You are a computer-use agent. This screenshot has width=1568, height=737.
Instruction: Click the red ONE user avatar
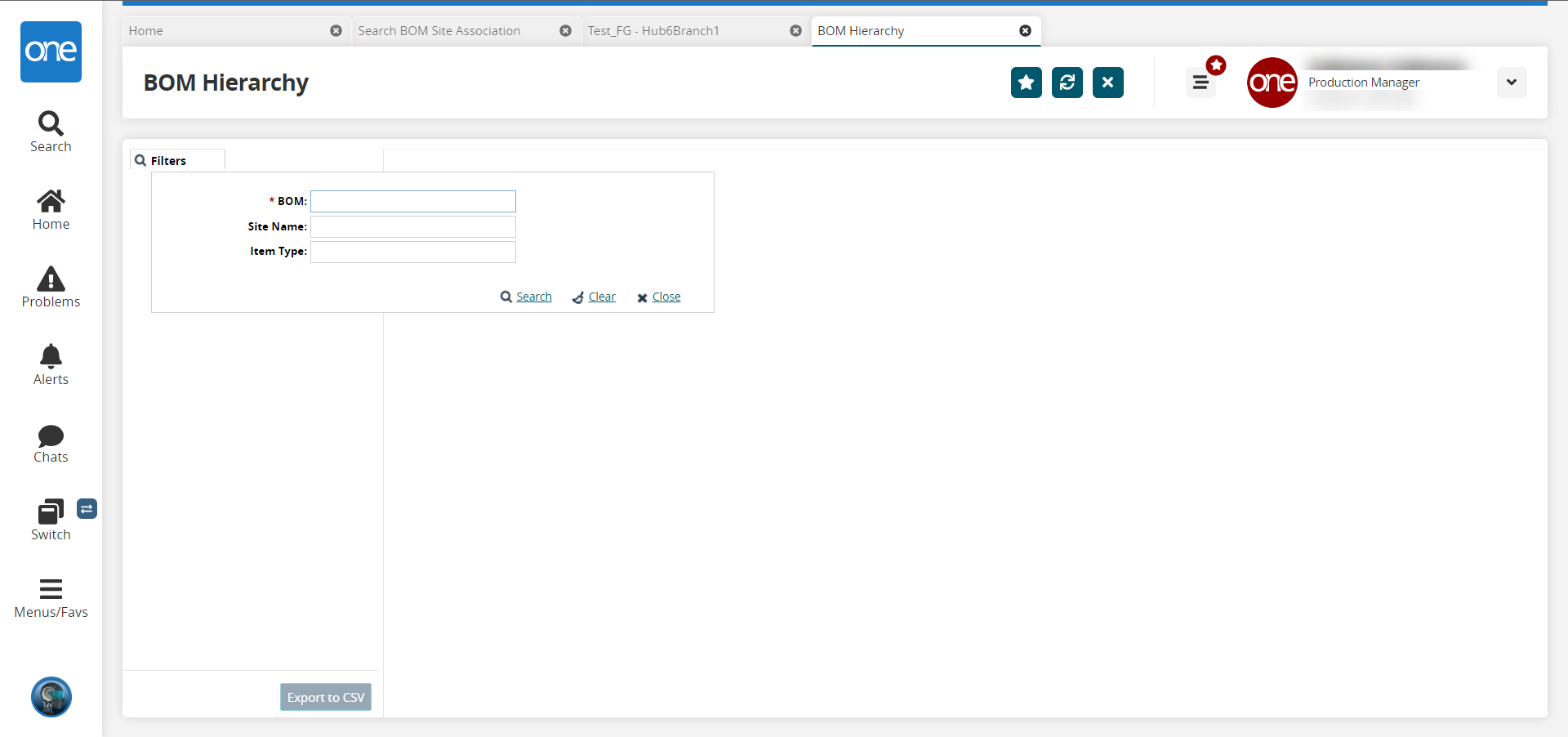pos(1272,83)
